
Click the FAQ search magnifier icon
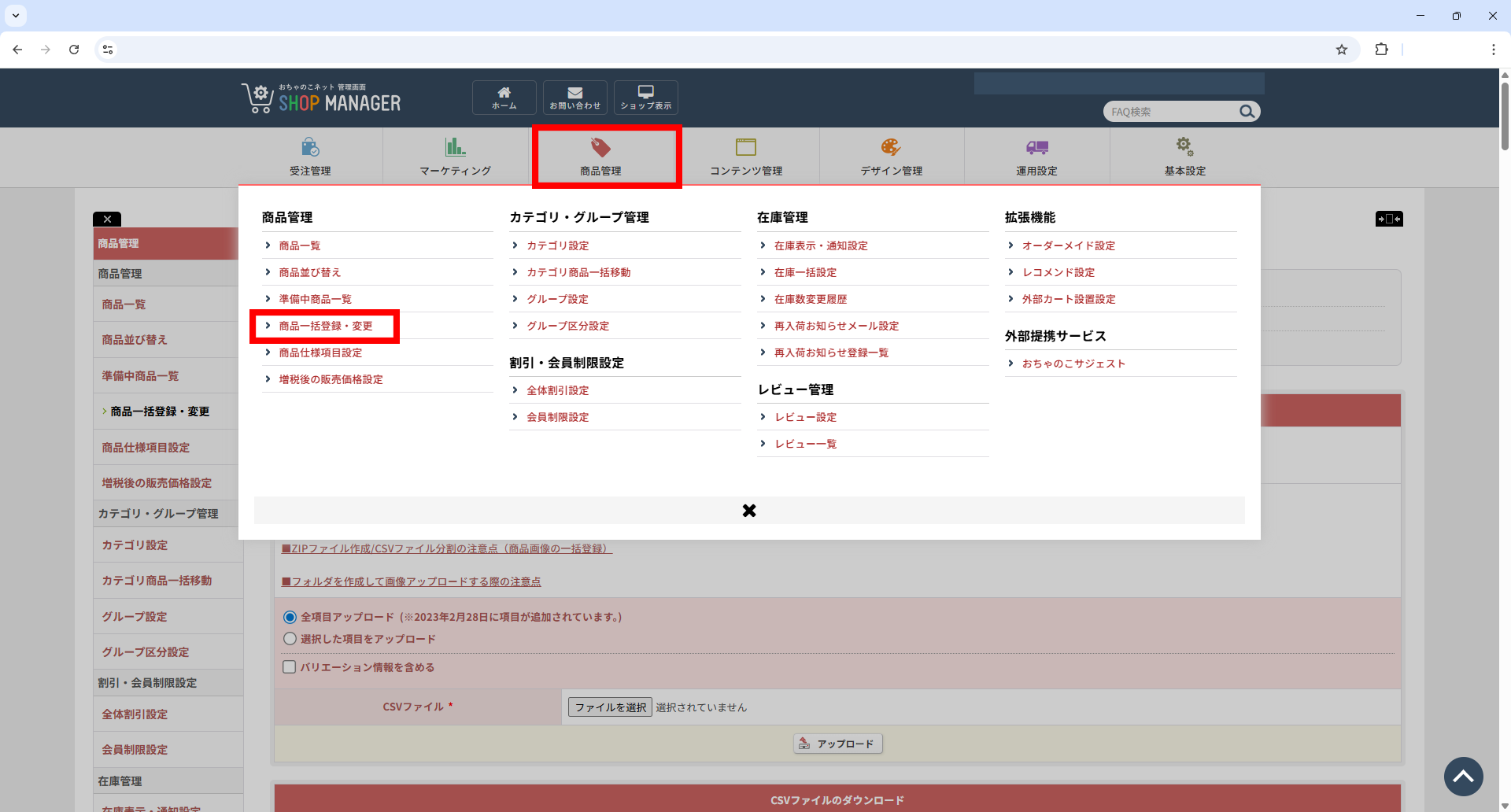[x=1247, y=112]
